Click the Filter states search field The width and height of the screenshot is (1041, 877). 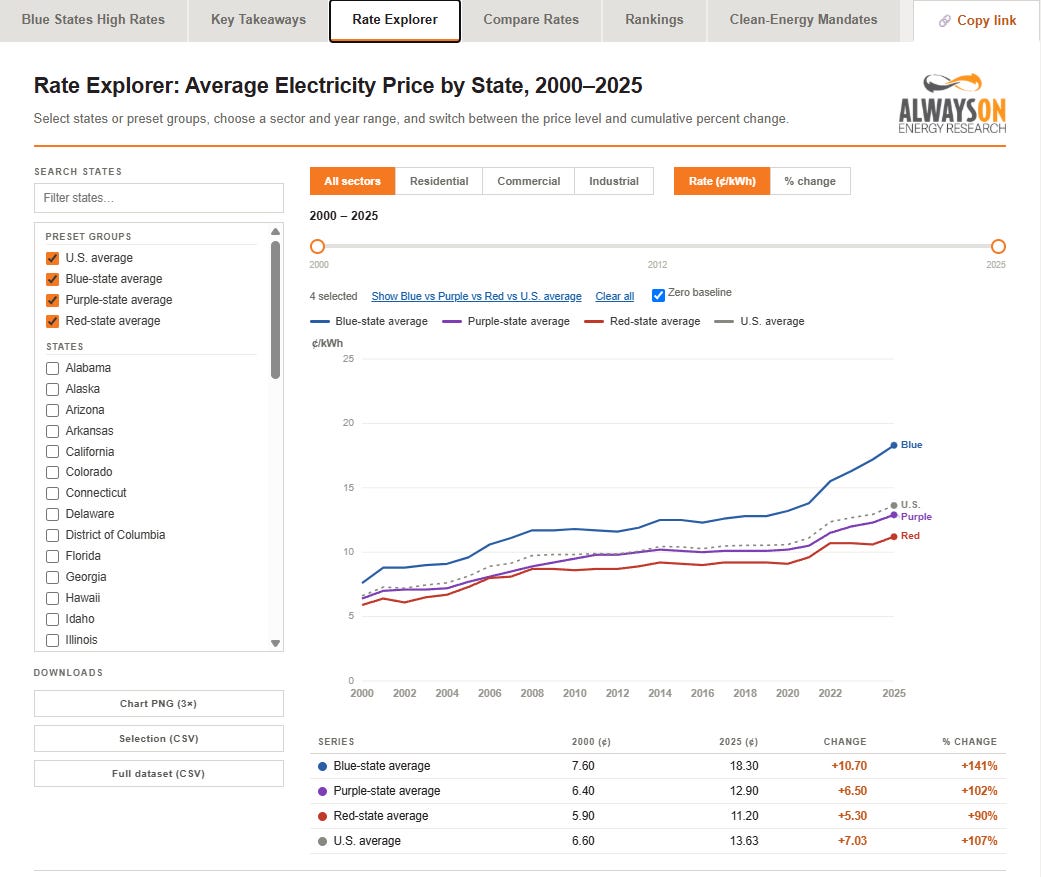pyautogui.click(x=159, y=198)
